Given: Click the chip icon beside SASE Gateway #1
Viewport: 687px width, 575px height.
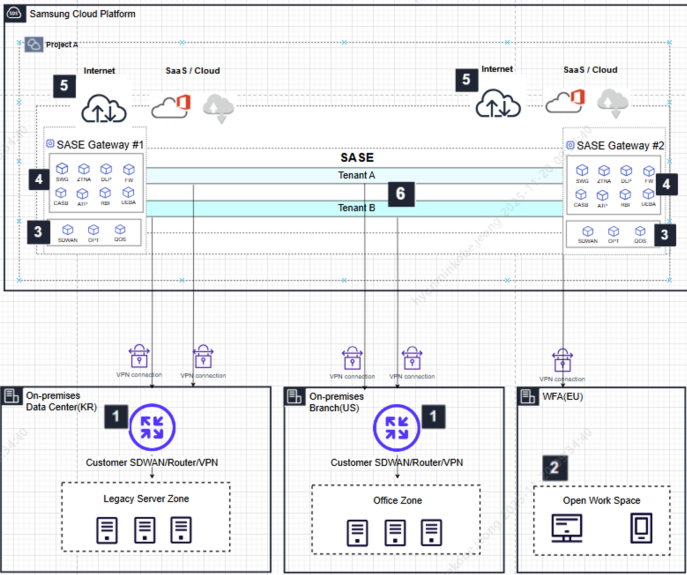Looking at the screenshot, I should tap(50, 143).
